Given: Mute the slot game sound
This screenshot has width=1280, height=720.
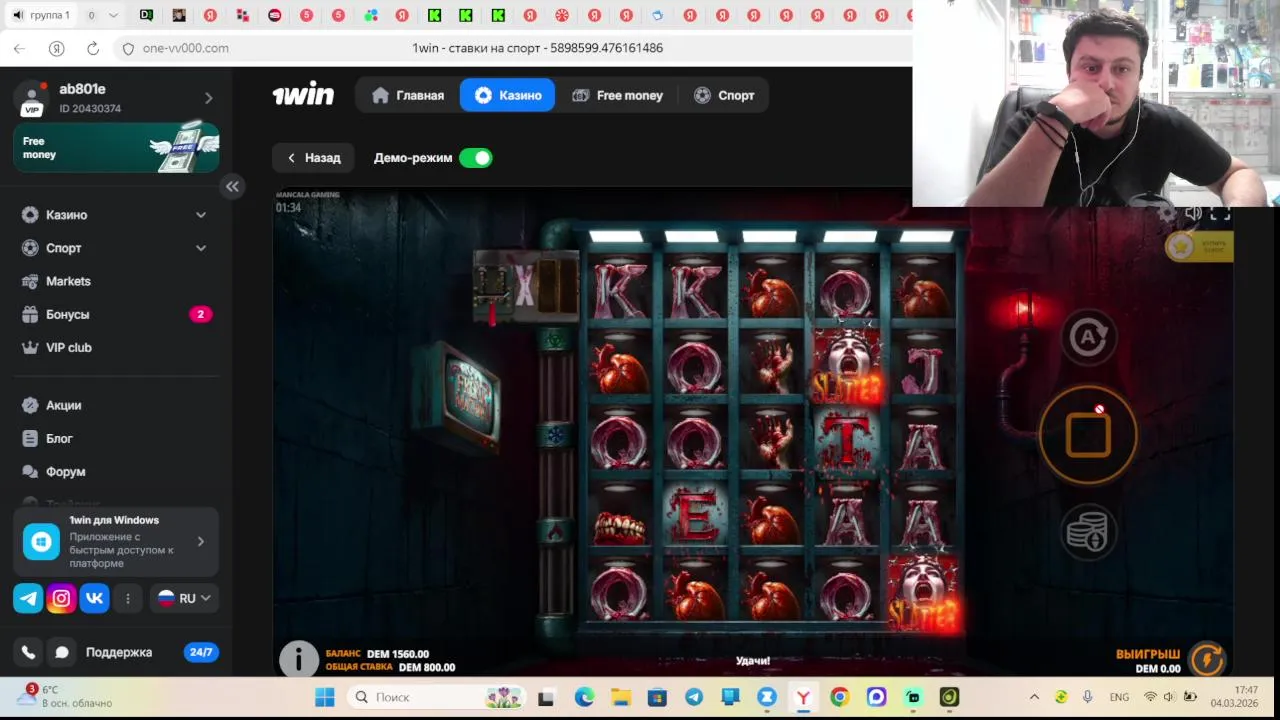Looking at the screenshot, I should (x=1193, y=213).
